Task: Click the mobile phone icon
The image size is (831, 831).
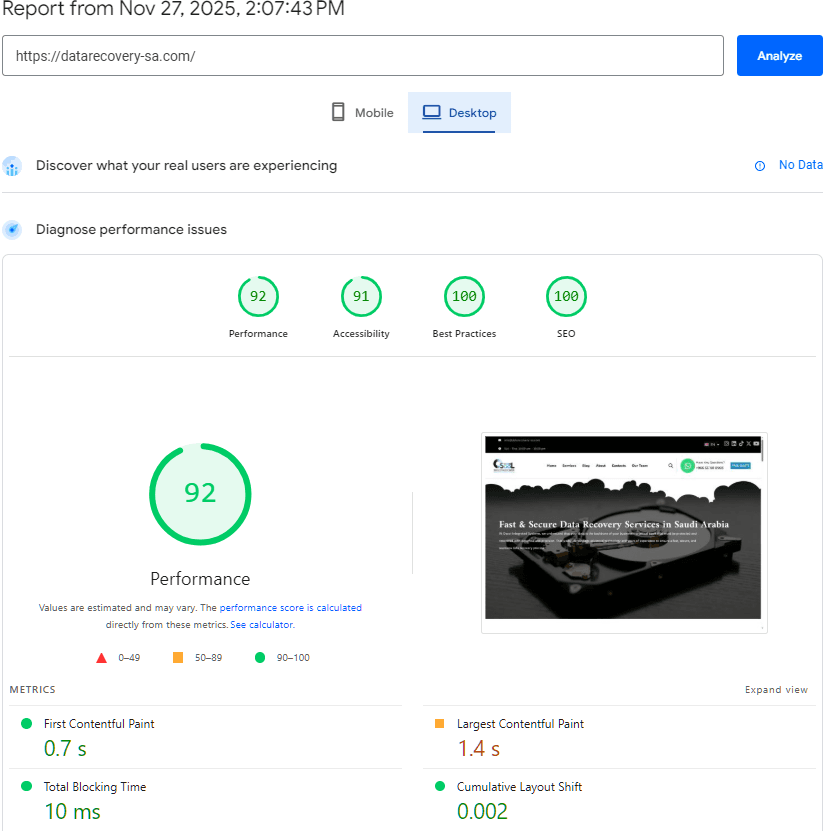Action: click(x=338, y=112)
